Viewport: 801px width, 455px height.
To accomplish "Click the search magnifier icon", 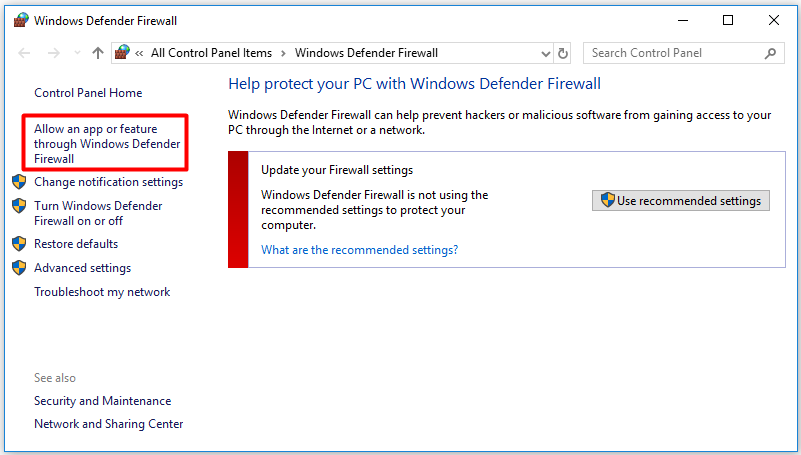I will pyautogui.click(x=770, y=53).
